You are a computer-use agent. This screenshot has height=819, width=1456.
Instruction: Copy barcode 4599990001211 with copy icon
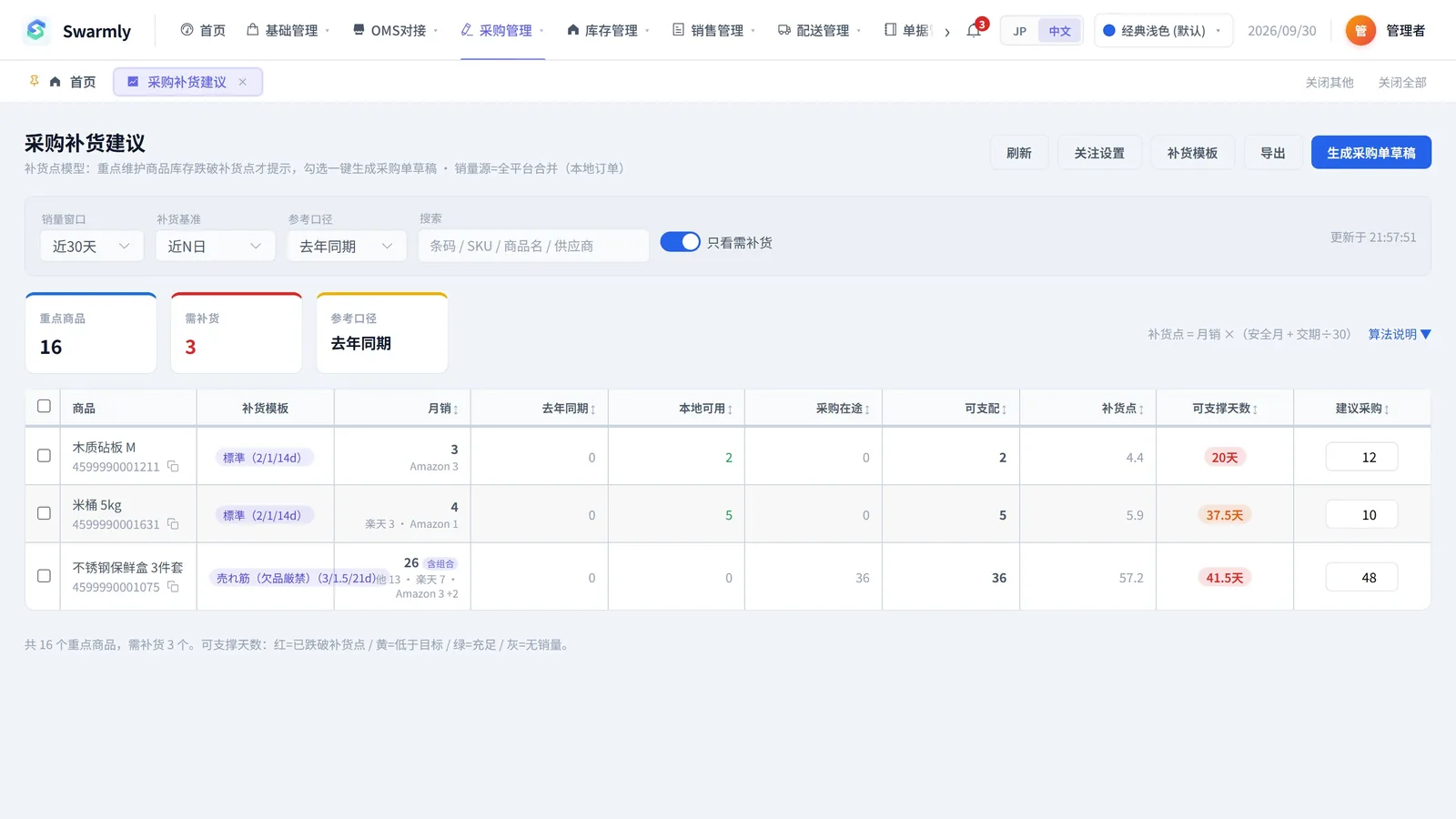173,467
